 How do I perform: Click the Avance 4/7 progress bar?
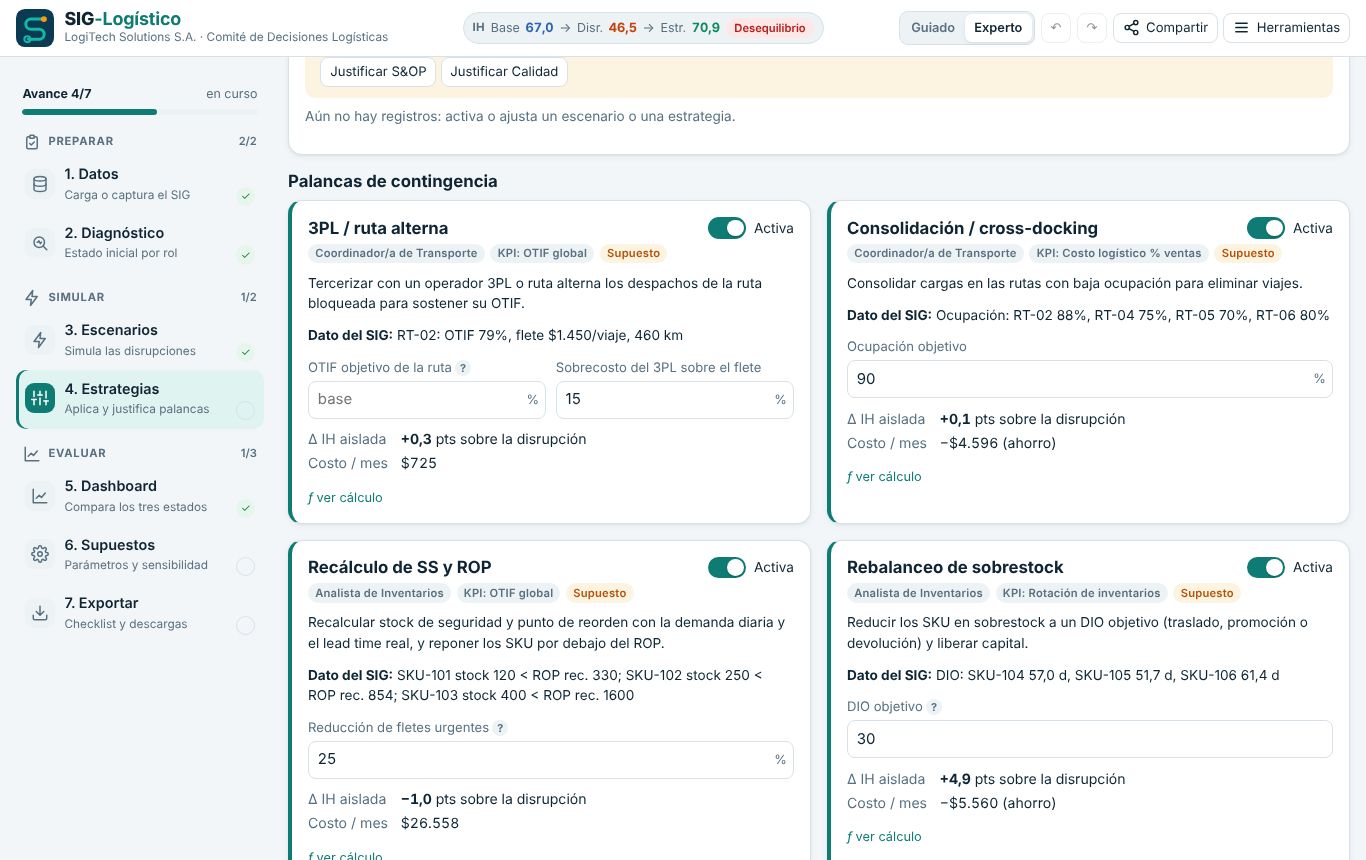[x=140, y=112]
